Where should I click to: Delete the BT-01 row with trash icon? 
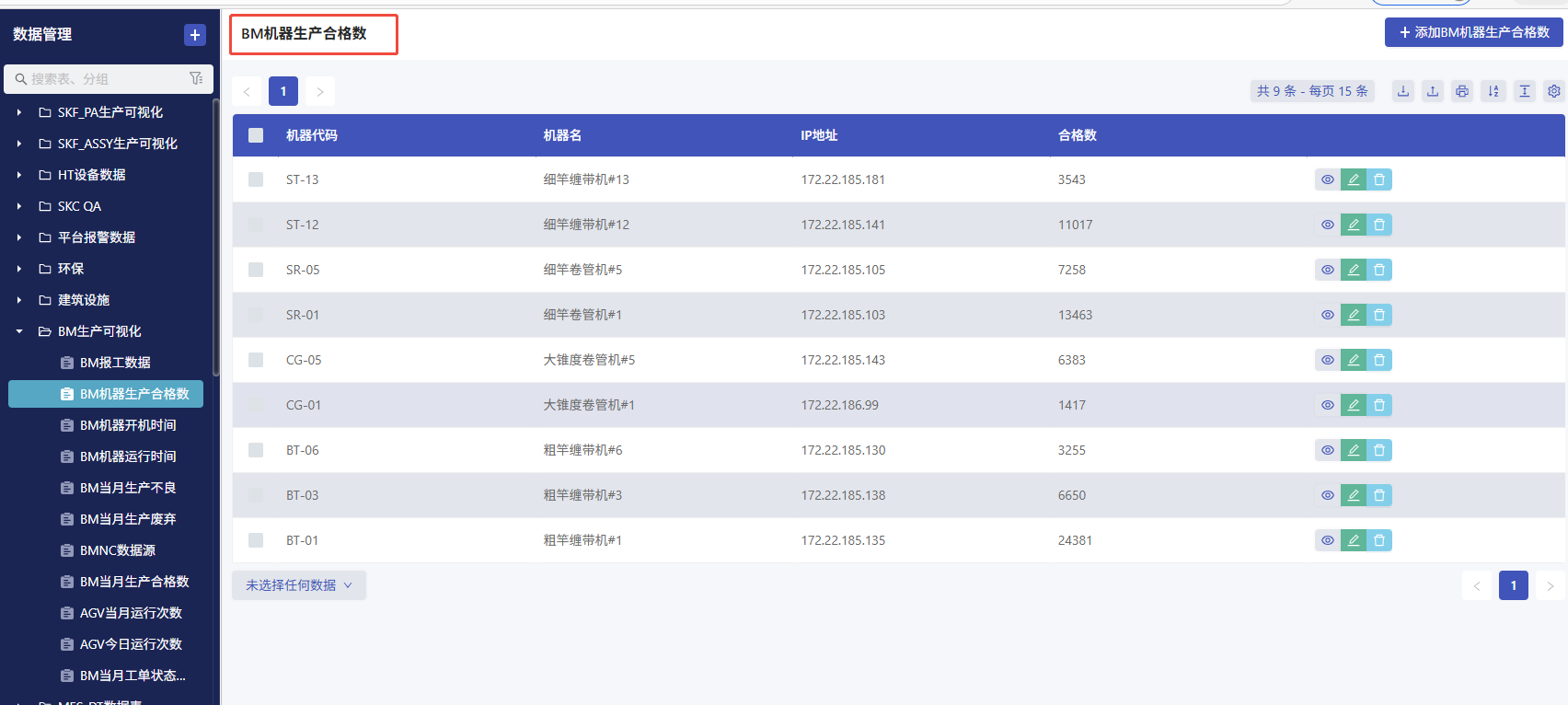point(1379,540)
